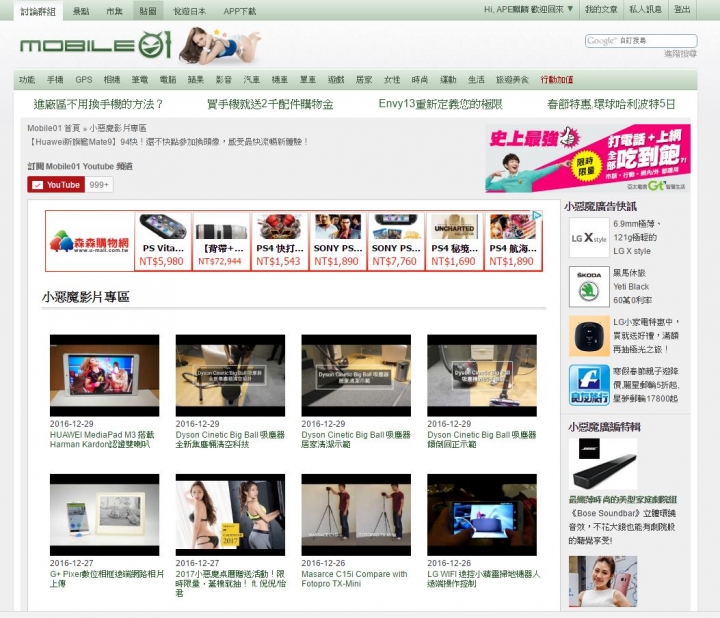Click the AdChoices icon on the shopping banner
Screen dimensions: 720x618
pos(536,215)
